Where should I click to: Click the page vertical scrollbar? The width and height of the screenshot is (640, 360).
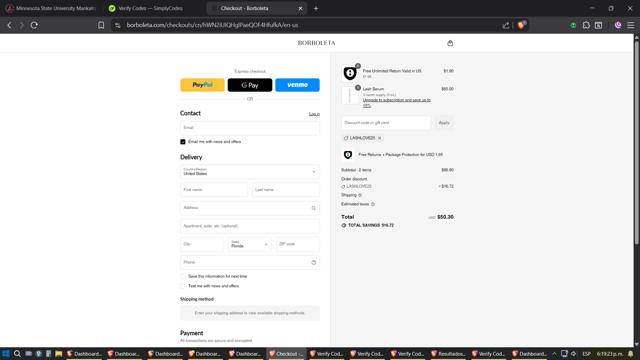pos(636,141)
